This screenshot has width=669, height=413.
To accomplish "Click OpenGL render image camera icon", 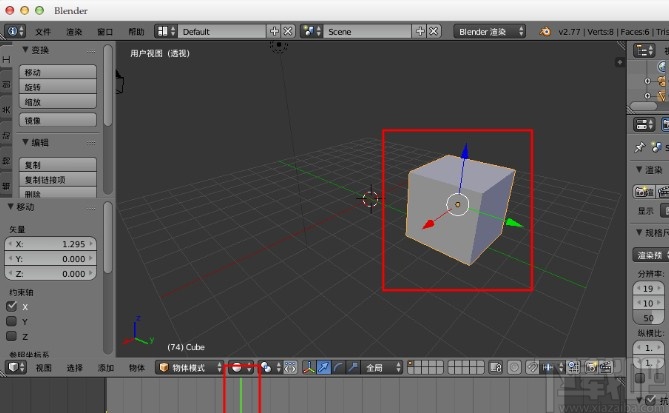I will point(591,367).
